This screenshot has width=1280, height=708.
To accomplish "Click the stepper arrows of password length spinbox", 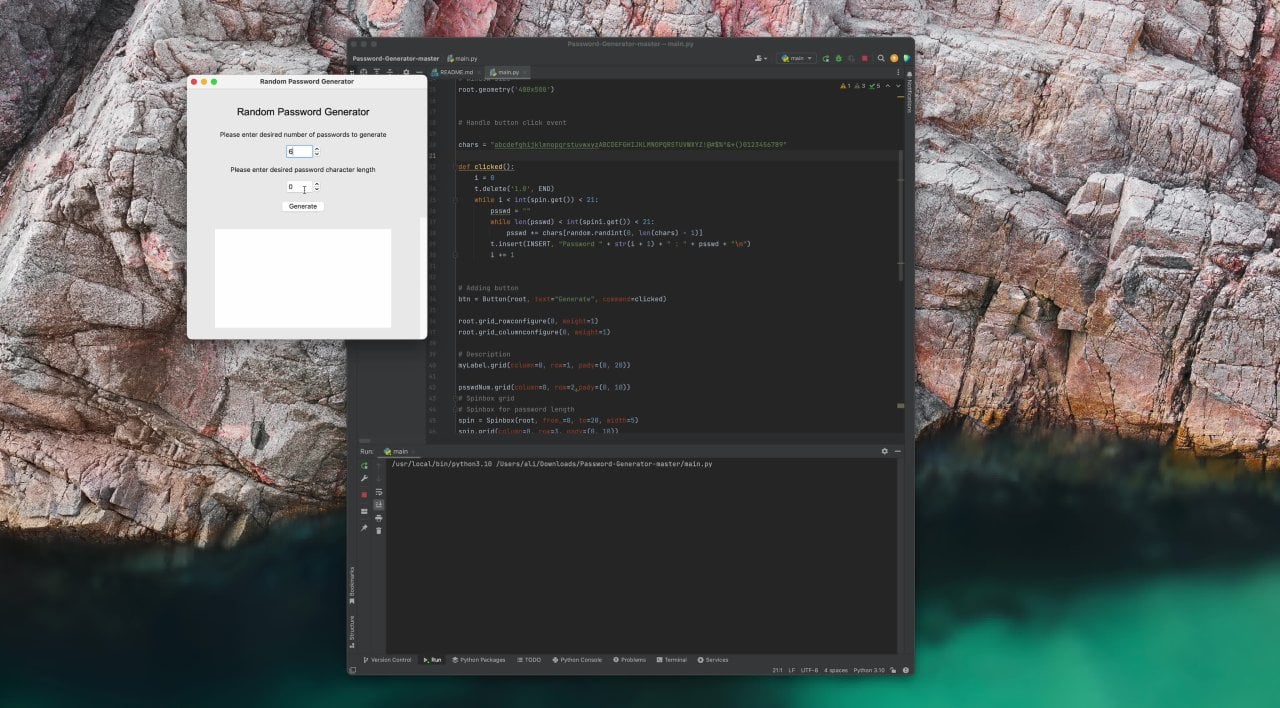I will [x=317, y=186].
